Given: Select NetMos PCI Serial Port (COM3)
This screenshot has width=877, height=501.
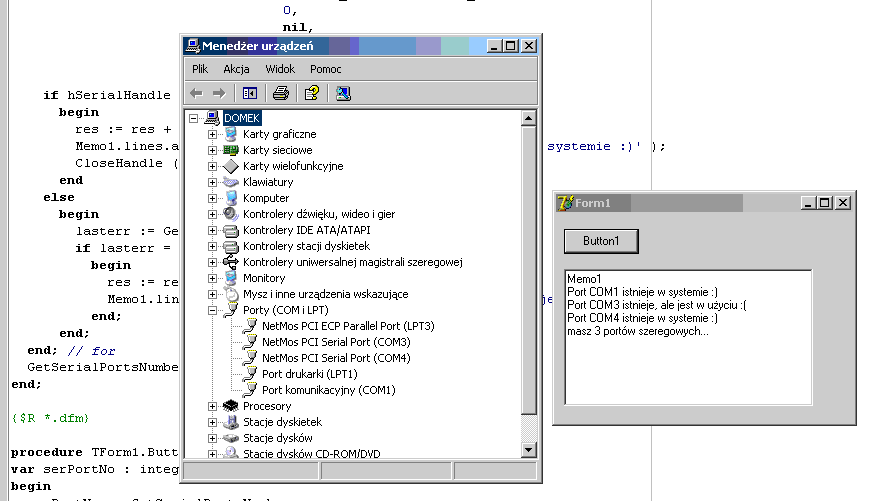Looking at the screenshot, I should 335,342.
